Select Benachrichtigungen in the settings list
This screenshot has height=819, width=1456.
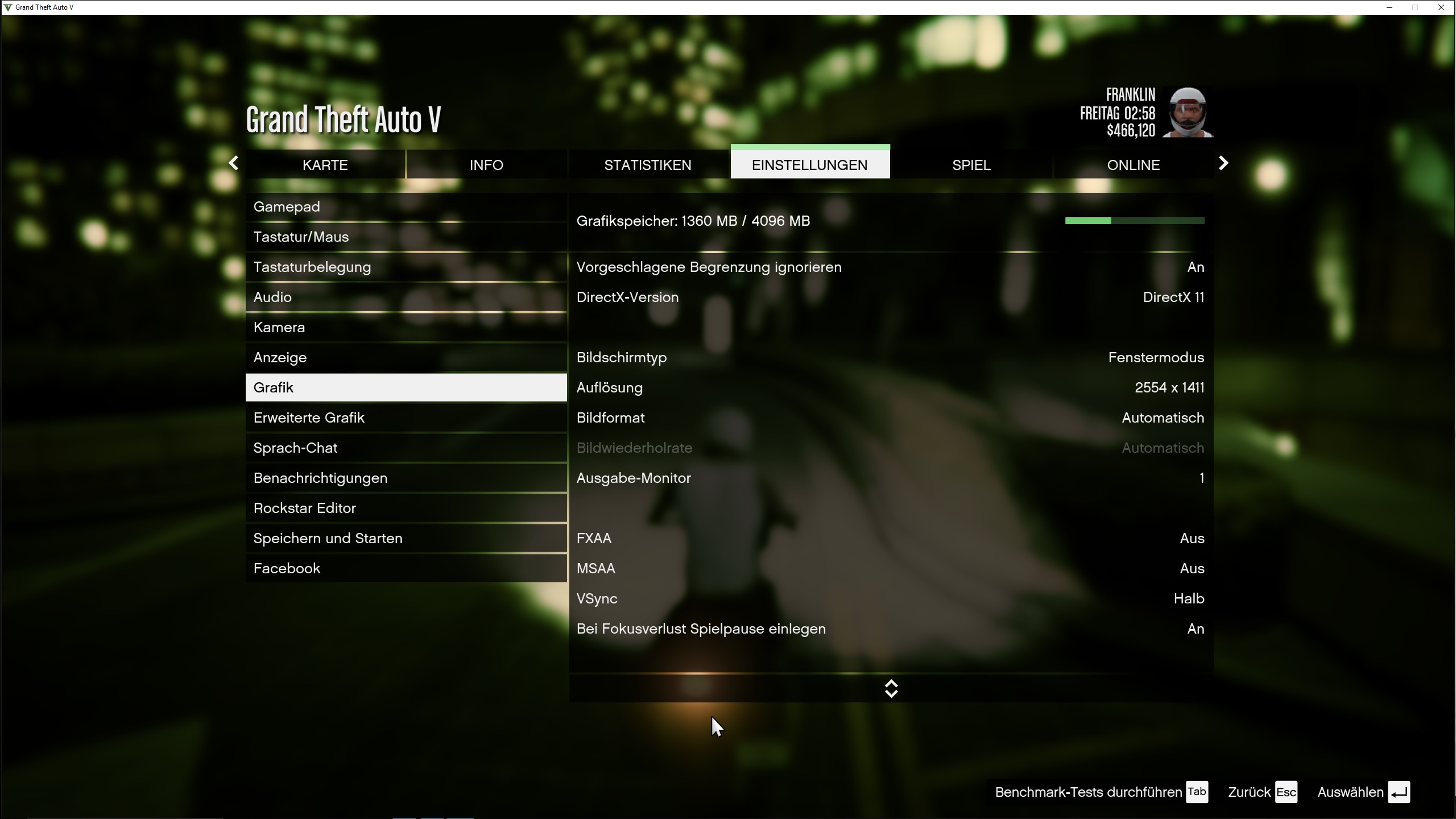point(406,478)
